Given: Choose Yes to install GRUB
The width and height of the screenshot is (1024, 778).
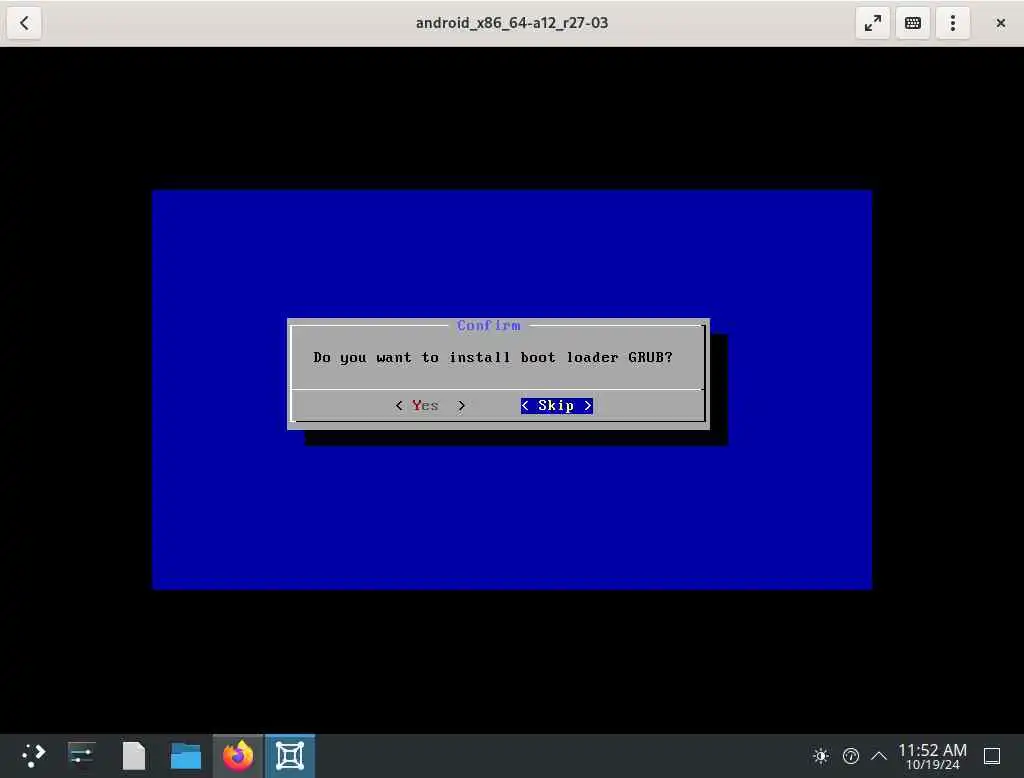Looking at the screenshot, I should [430, 406].
